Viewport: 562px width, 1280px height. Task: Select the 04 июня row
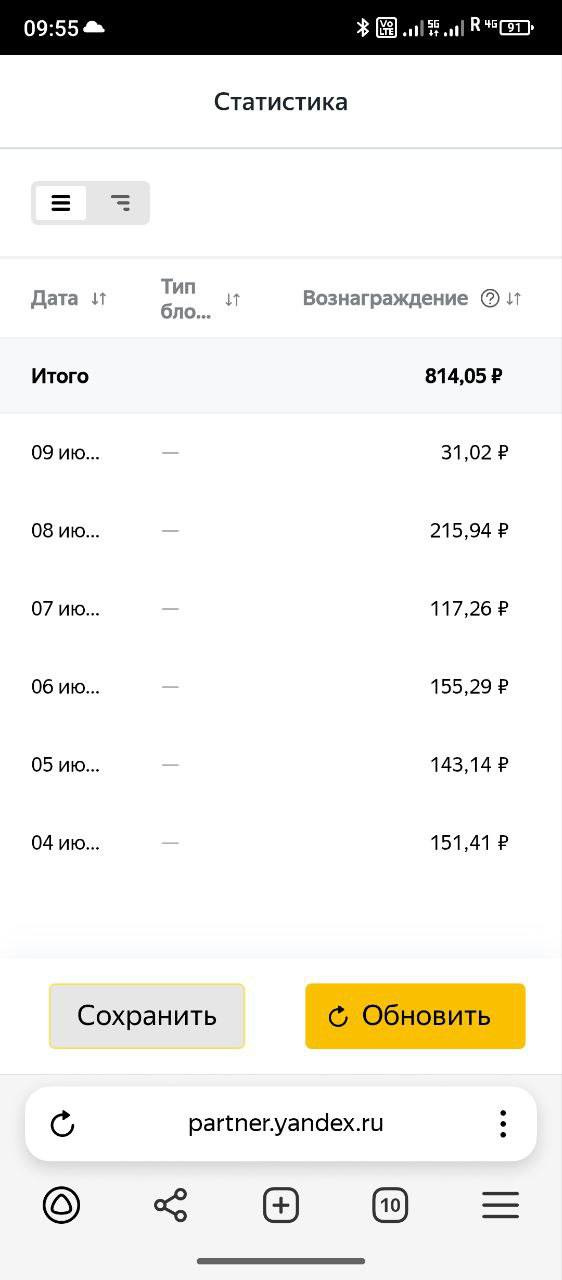[281, 843]
